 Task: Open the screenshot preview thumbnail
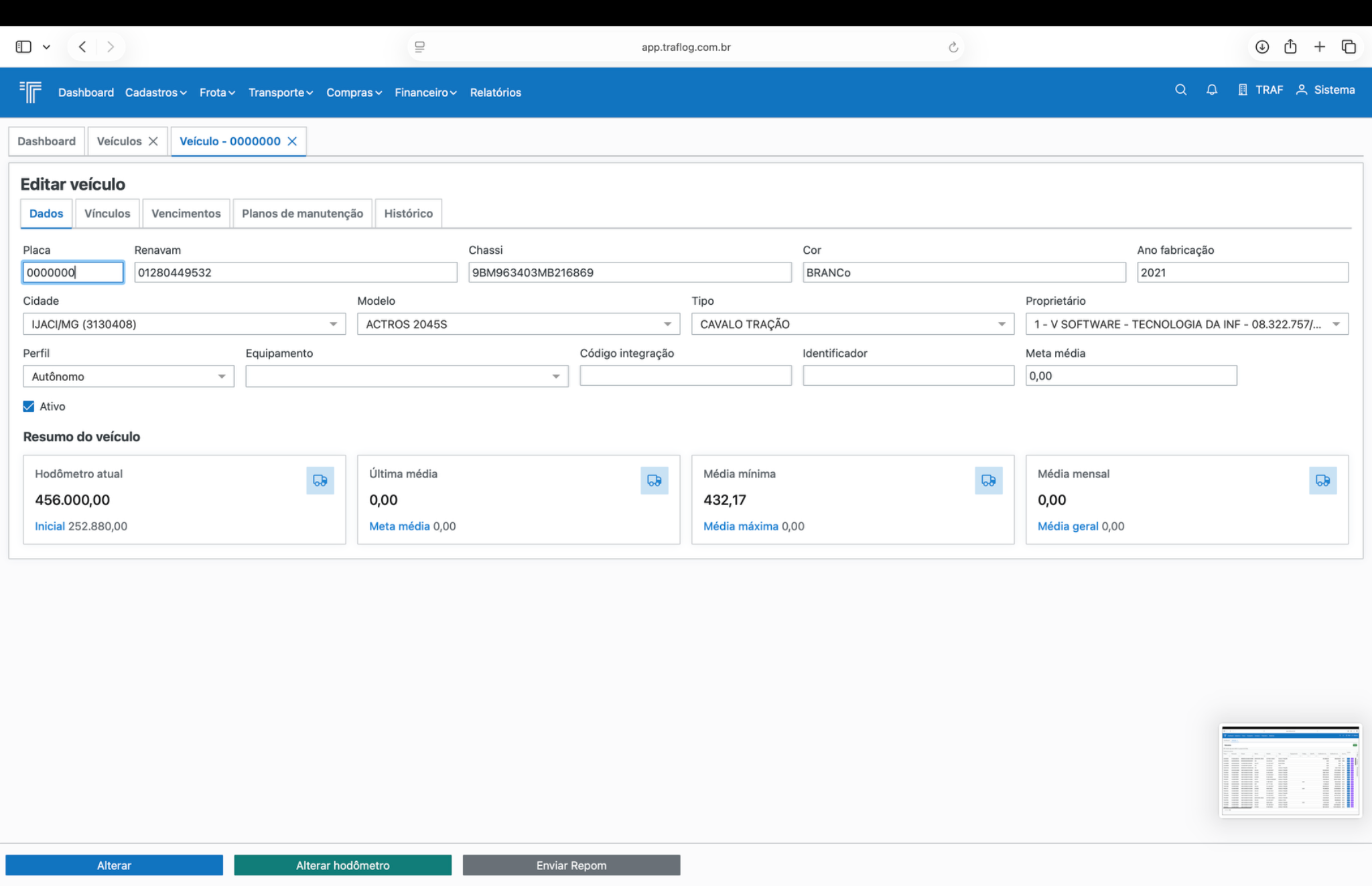tap(1290, 770)
